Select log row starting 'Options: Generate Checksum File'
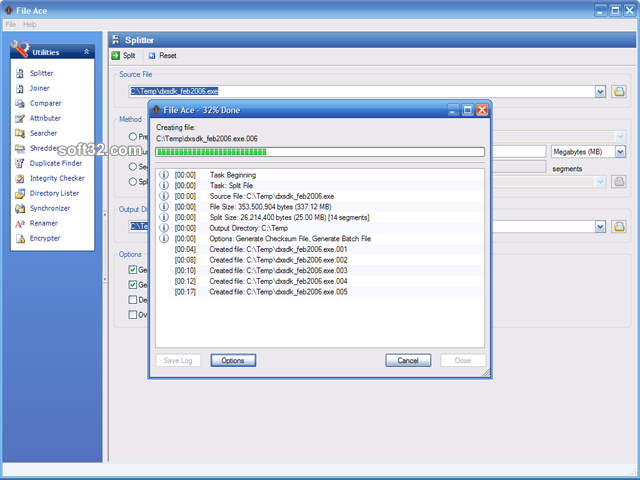The height and width of the screenshot is (480, 640). click(x=320, y=239)
